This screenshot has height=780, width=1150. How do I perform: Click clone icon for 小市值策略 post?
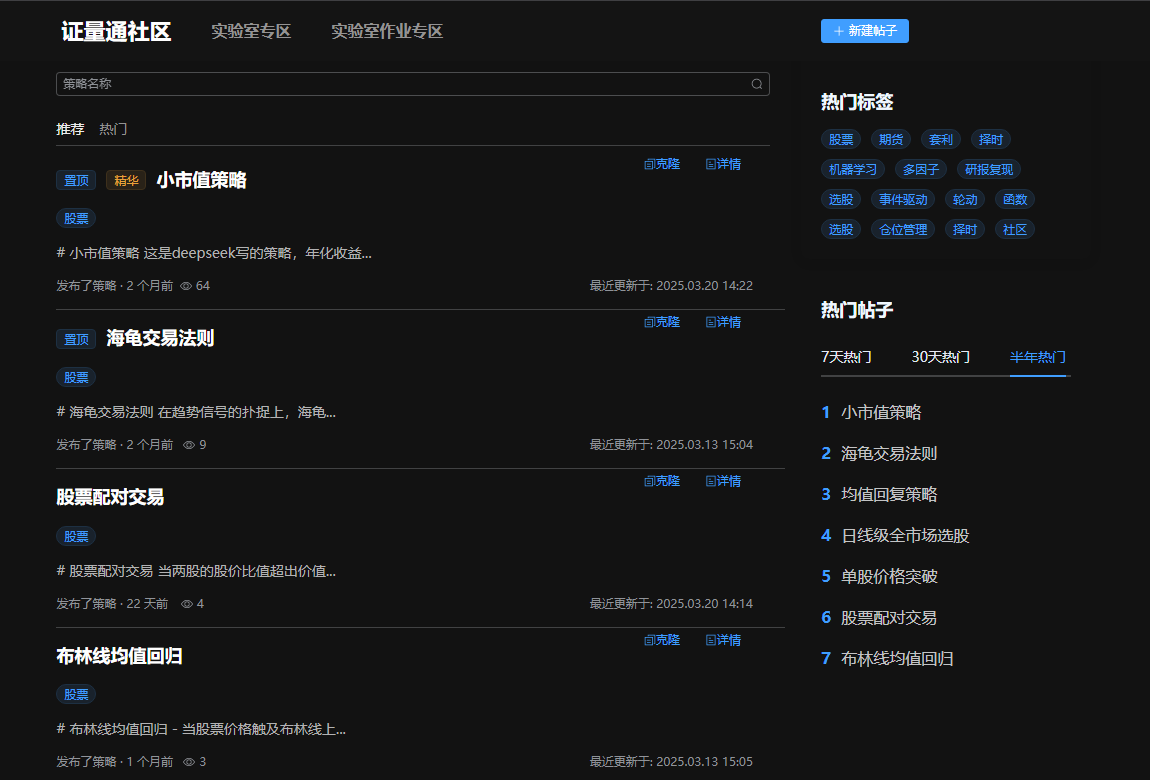tap(649, 164)
